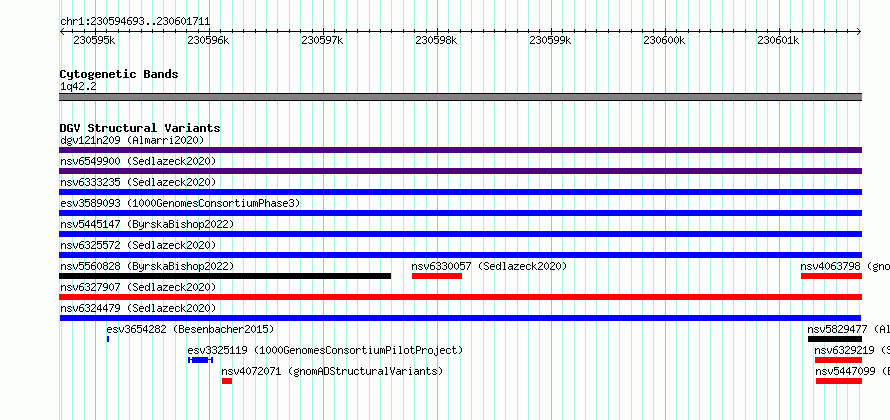Viewport: 890px width, 420px height.
Task: Select the blue bar under esv3589093
Action: point(461,213)
